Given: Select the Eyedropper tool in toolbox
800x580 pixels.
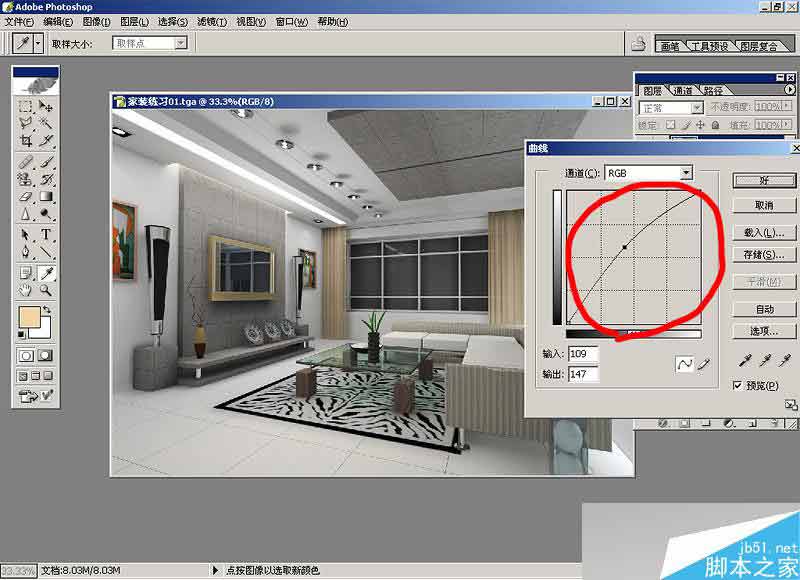Looking at the screenshot, I should (46, 273).
